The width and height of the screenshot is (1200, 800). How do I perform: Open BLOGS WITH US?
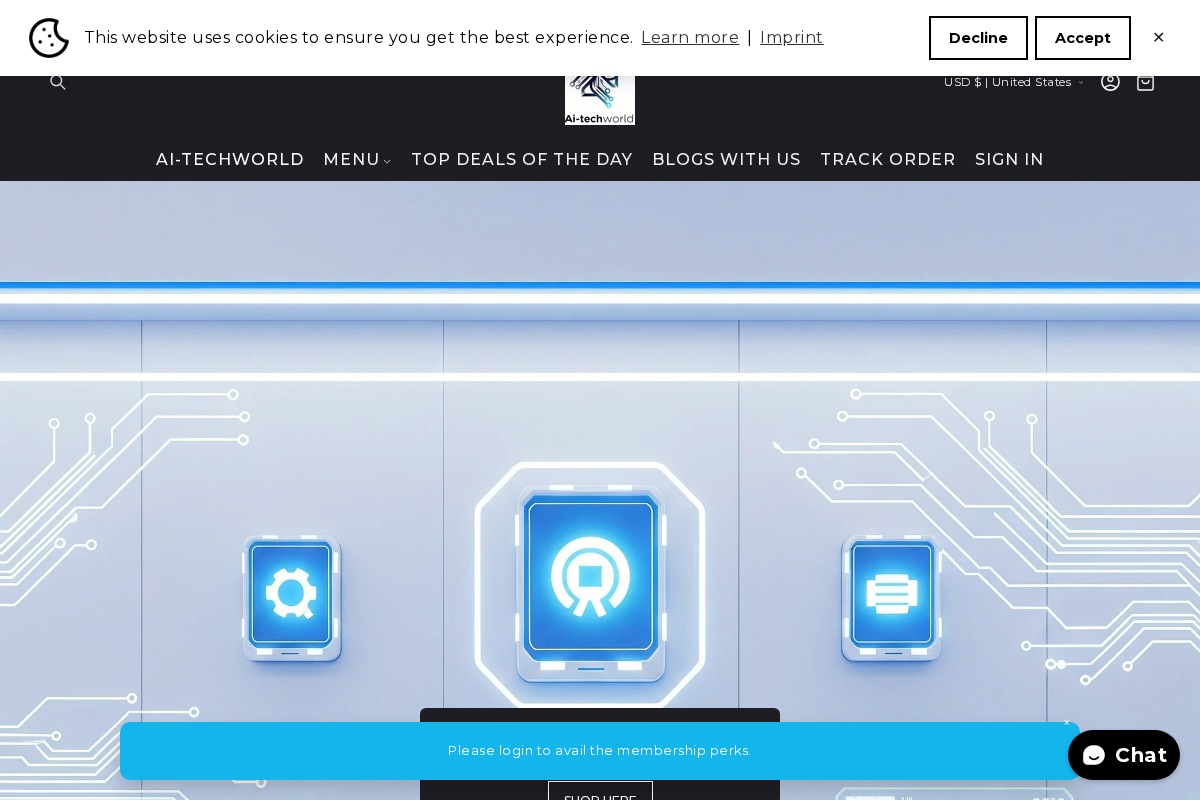click(x=726, y=160)
